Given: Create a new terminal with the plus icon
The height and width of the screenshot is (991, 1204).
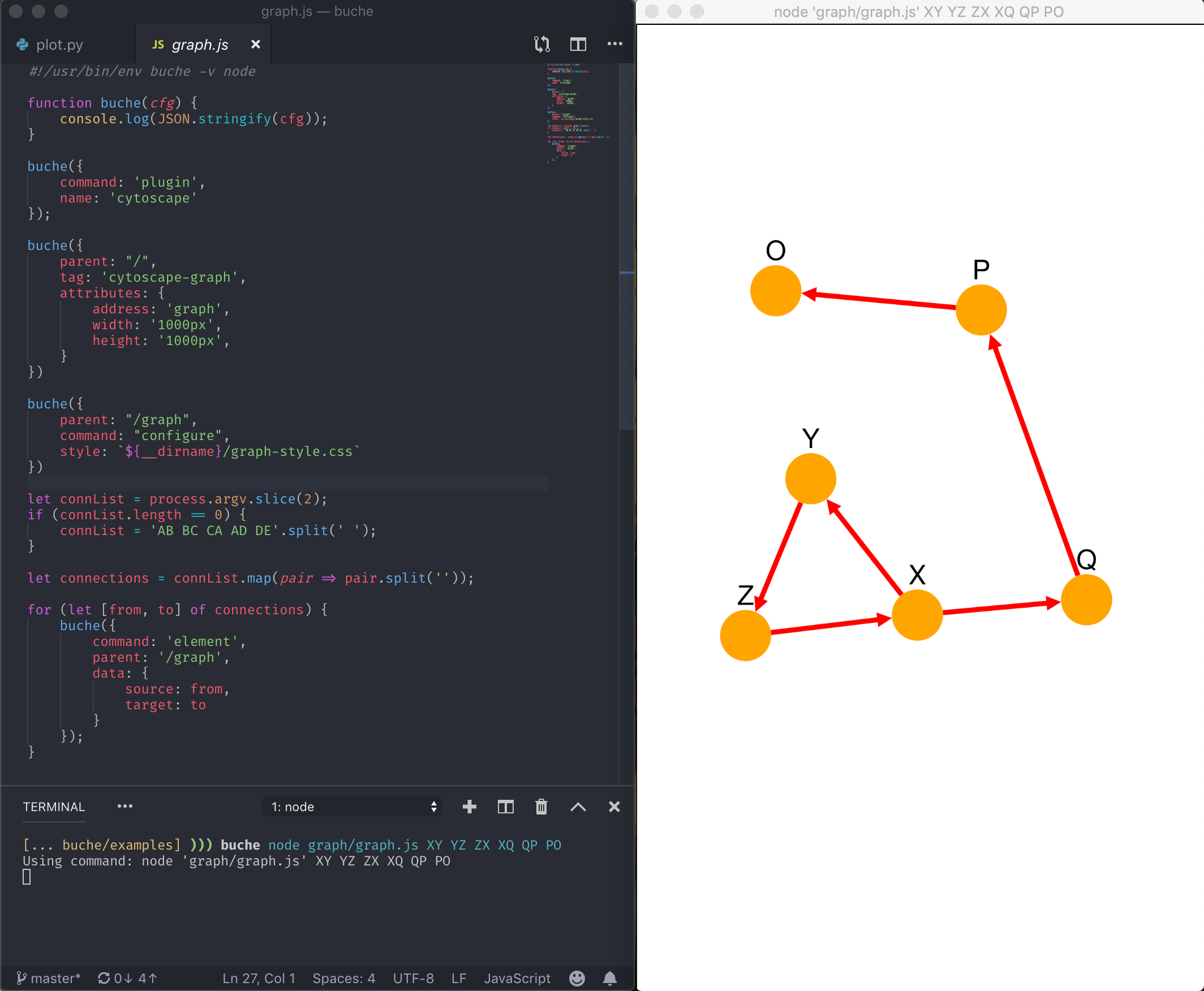Looking at the screenshot, I should coord(469,807).
